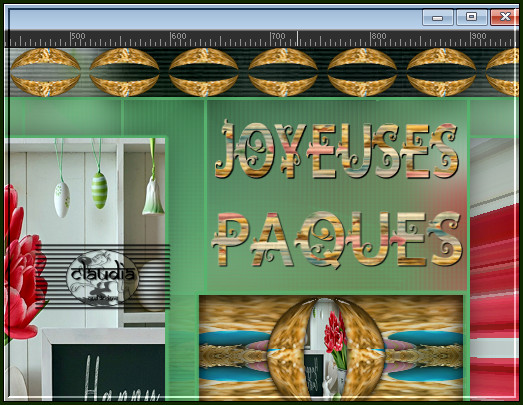Click the 700 mark on the ruler
The height and width of the screenshot is (405, 523).
point(279,36)
